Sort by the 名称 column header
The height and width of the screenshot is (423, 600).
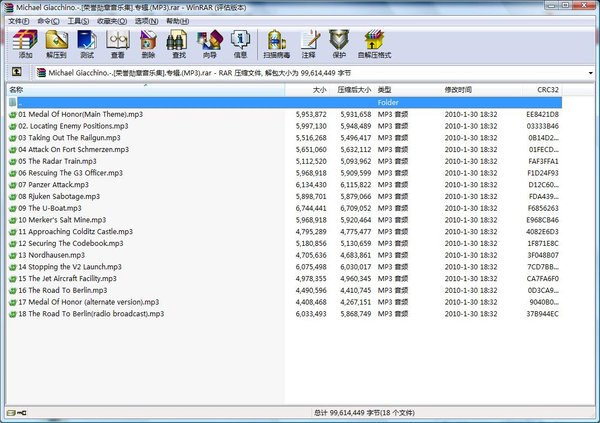(x=145, y=90)
